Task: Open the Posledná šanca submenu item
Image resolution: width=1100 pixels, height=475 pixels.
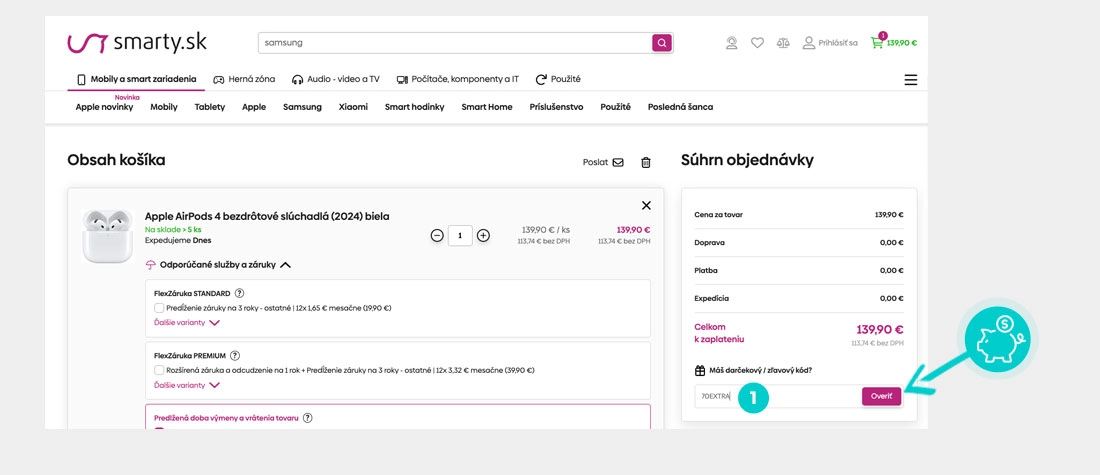Action: (x=680, y=107)
